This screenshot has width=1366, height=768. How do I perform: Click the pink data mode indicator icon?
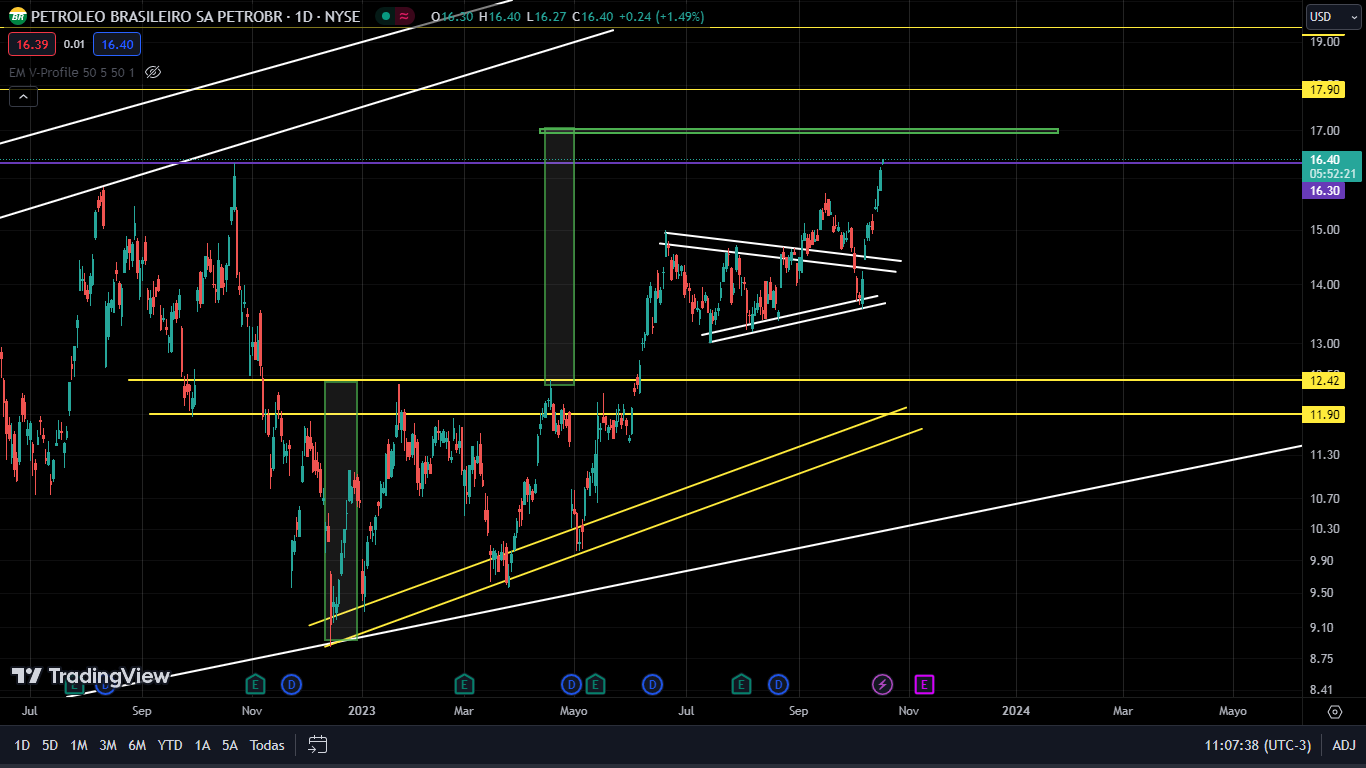pyautogui.click(x=404, y=17)
